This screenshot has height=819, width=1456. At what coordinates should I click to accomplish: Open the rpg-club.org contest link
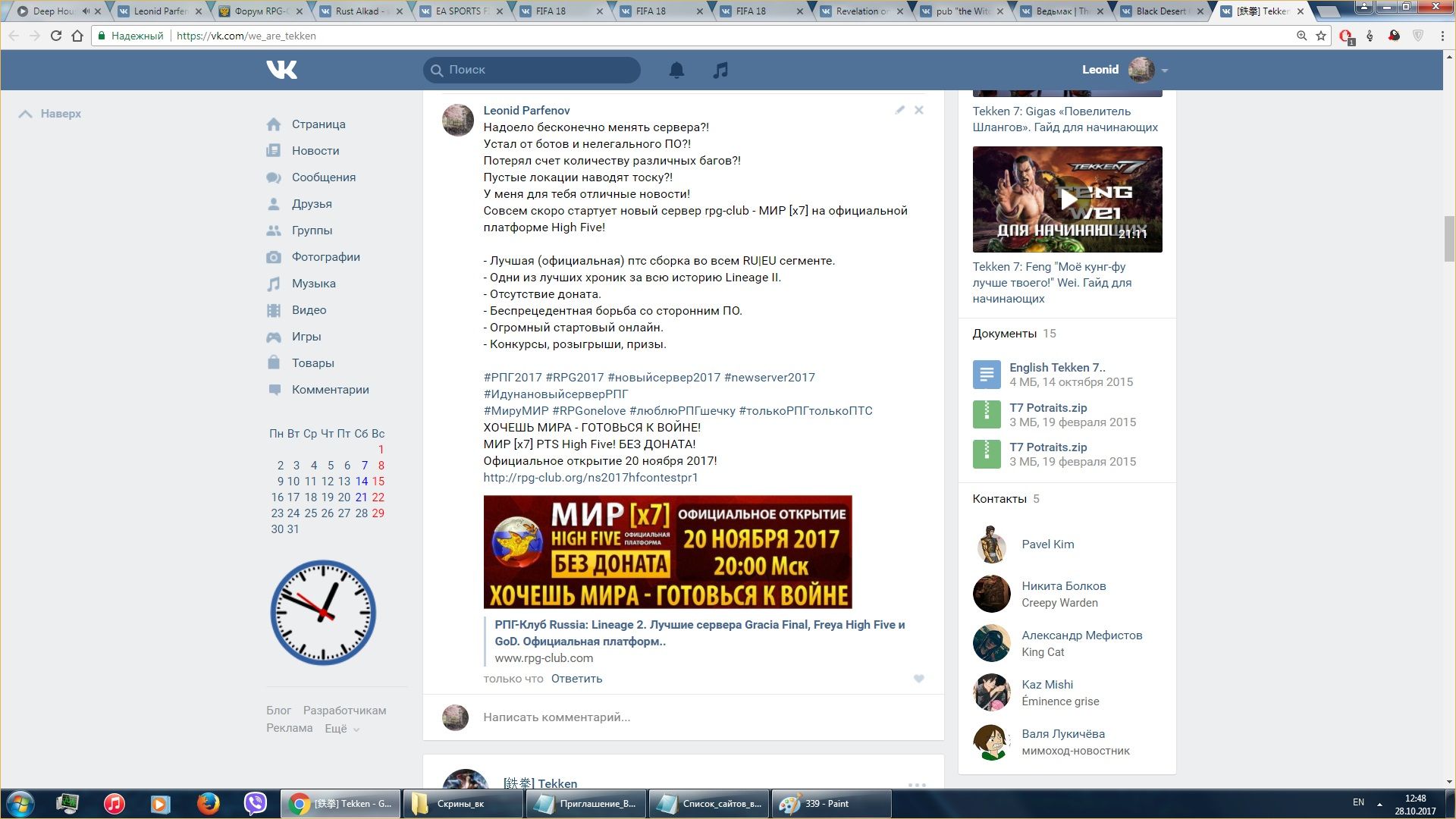pos(590,478)
